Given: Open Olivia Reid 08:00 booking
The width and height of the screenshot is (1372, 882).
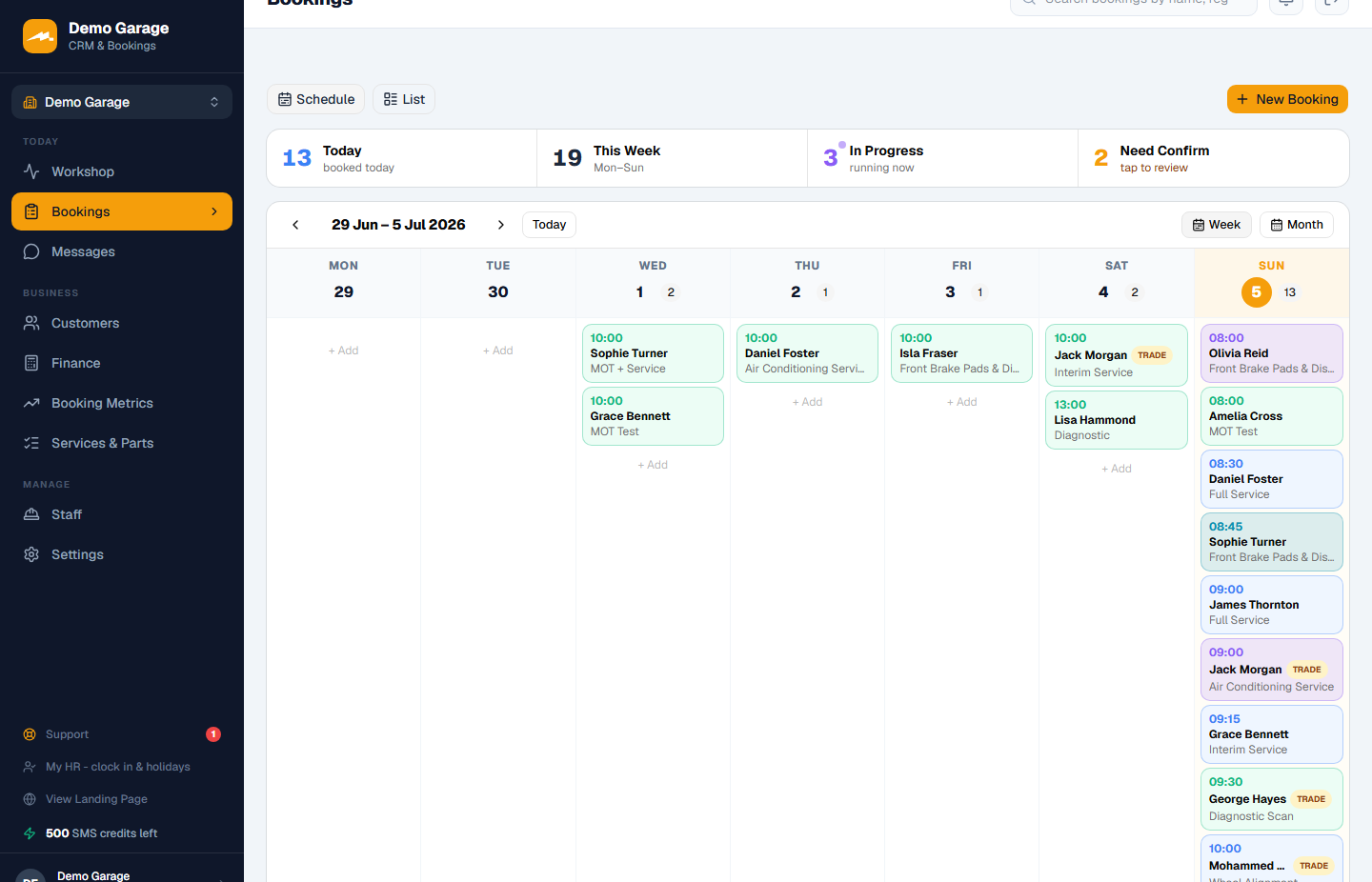Looking at the screenshot, I should click(x=1272, y=353).
